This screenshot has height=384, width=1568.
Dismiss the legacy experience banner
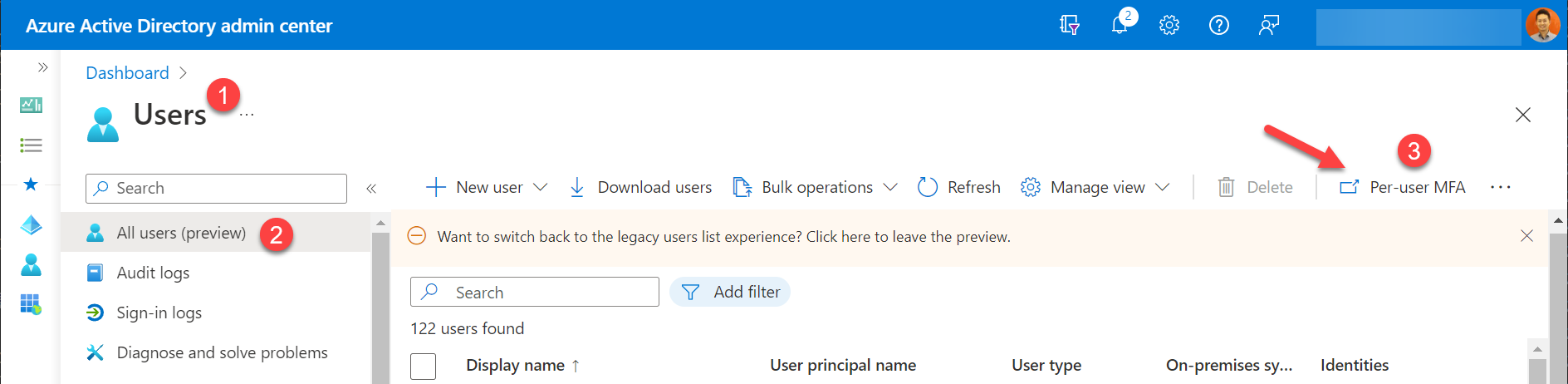(1526, 236)
